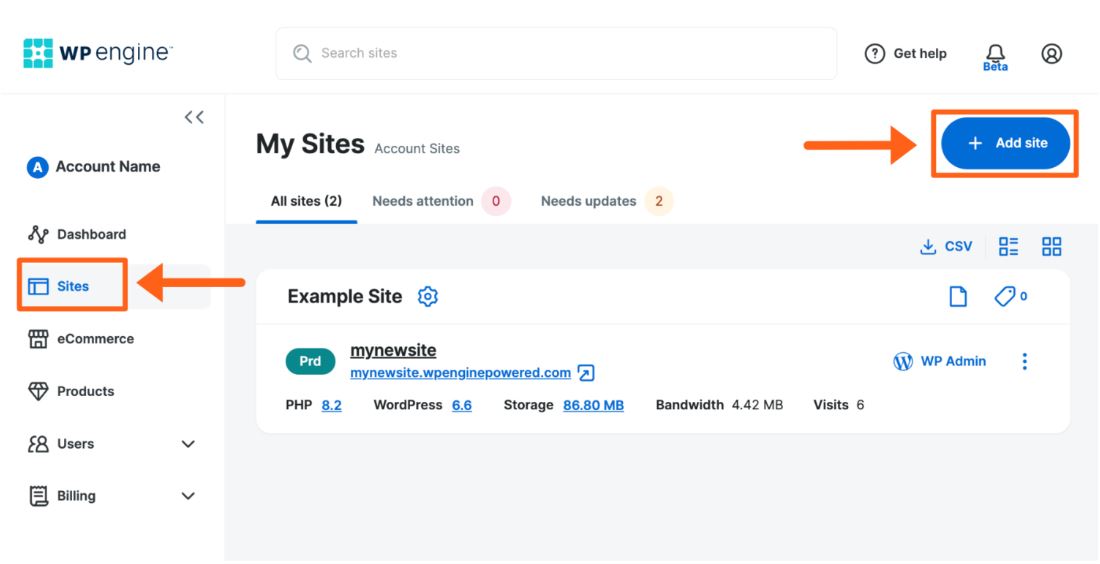The width and height of the screenshot is (1100, 564).
Task: Click the Prd environment badge
Action: (x=310, y=361)
